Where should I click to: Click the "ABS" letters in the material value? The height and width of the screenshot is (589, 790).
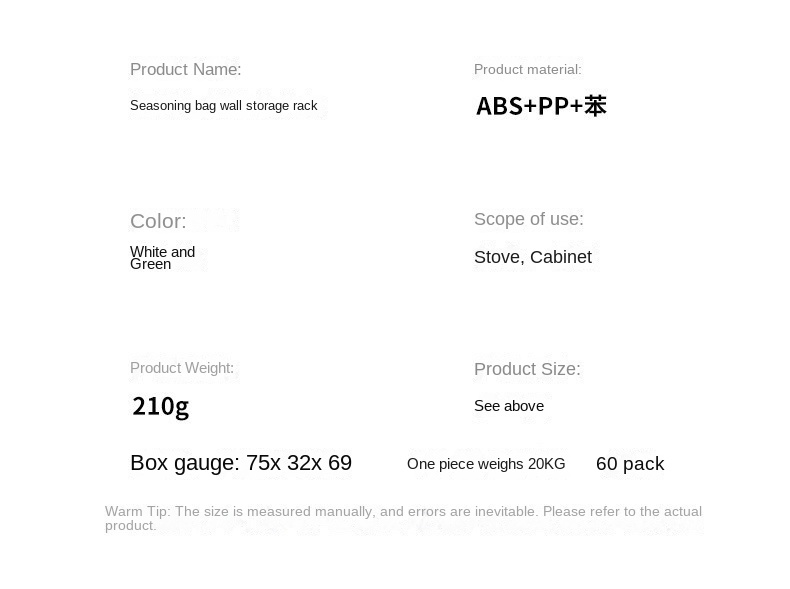pos(498,106)
